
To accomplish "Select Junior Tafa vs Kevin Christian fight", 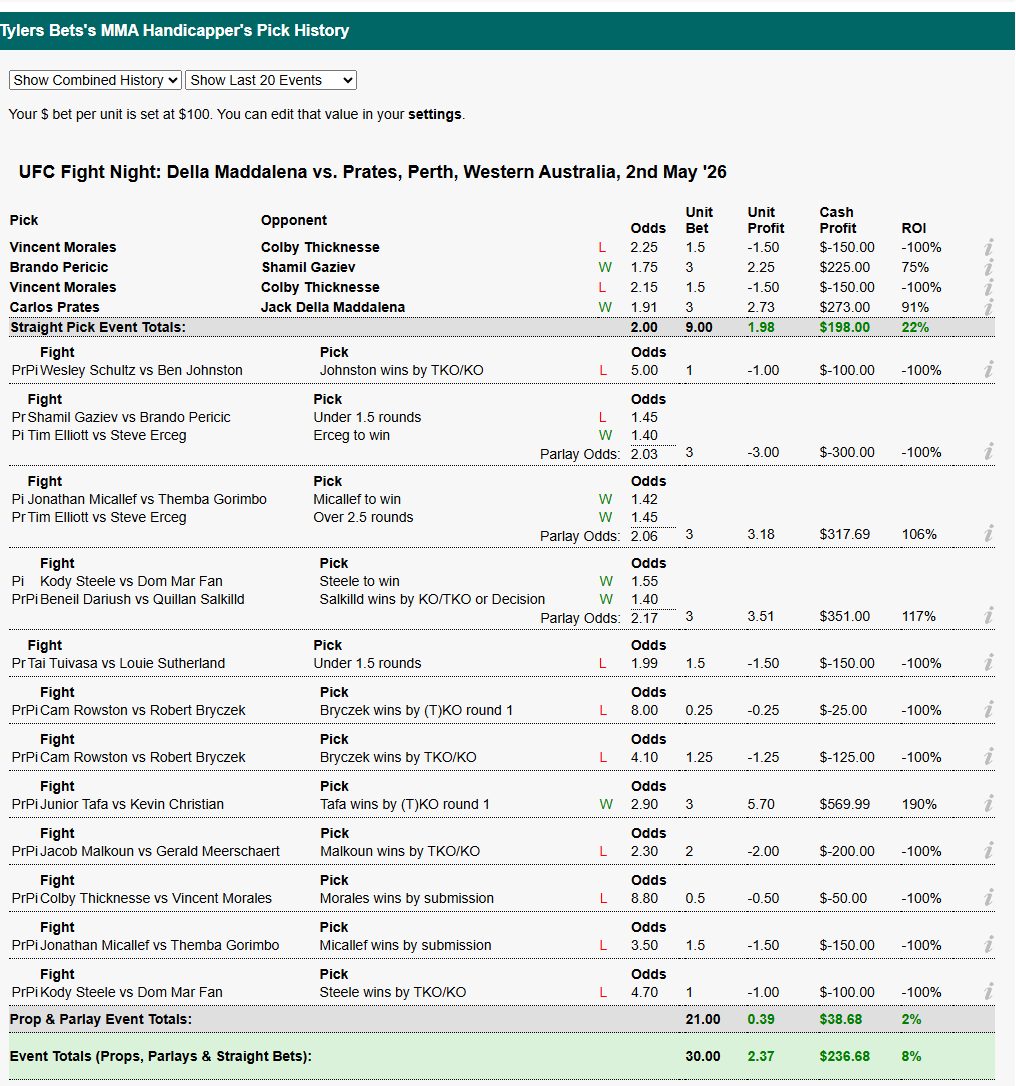I will tap(132, 804).
